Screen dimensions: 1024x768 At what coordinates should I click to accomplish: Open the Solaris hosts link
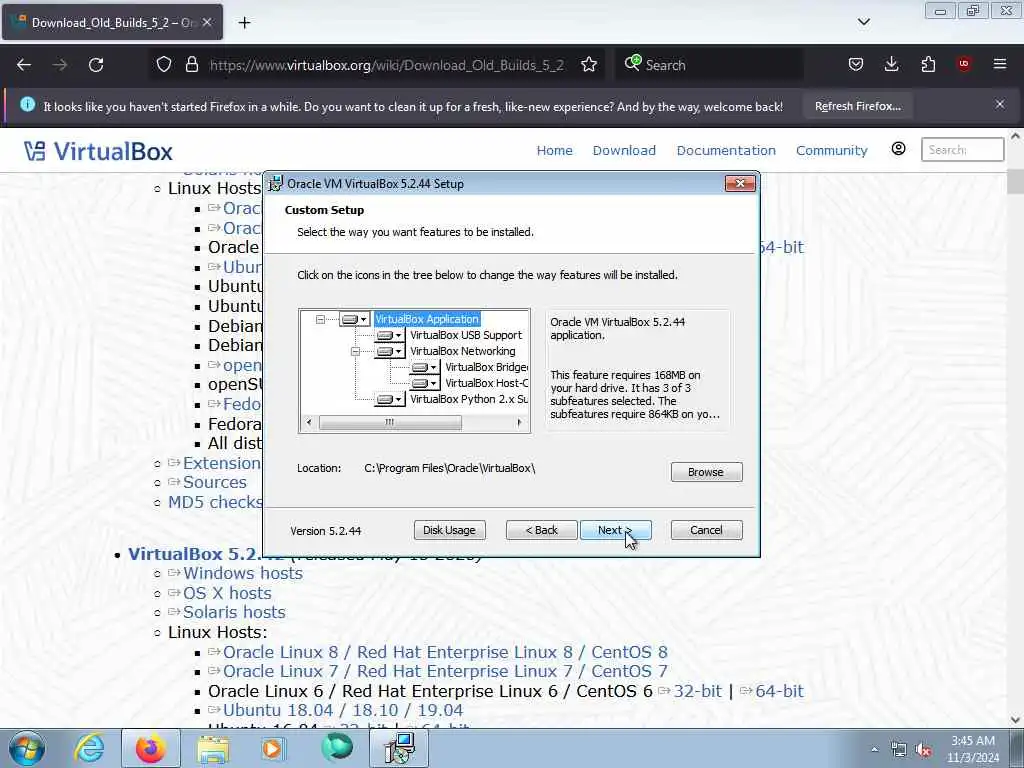[234, 613]
